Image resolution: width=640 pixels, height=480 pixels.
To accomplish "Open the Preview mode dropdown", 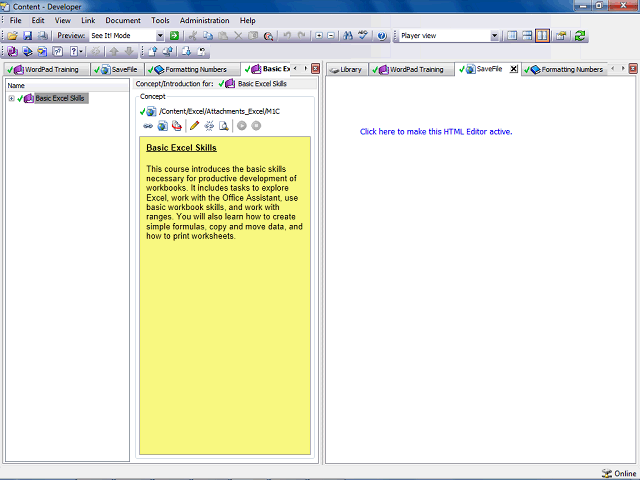I will (x=160, y=36).
